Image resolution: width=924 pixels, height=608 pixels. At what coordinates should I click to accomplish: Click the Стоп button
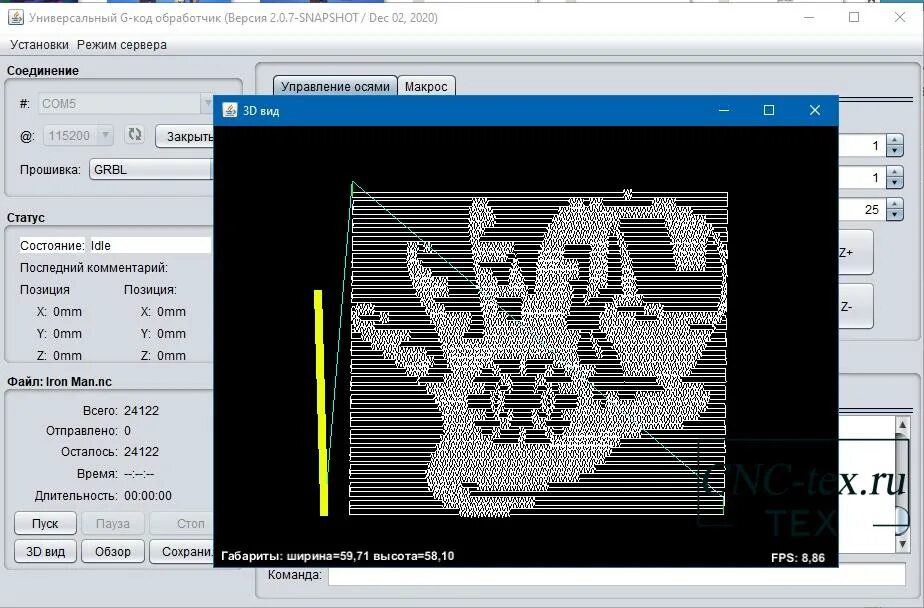[x=182, y=523]
